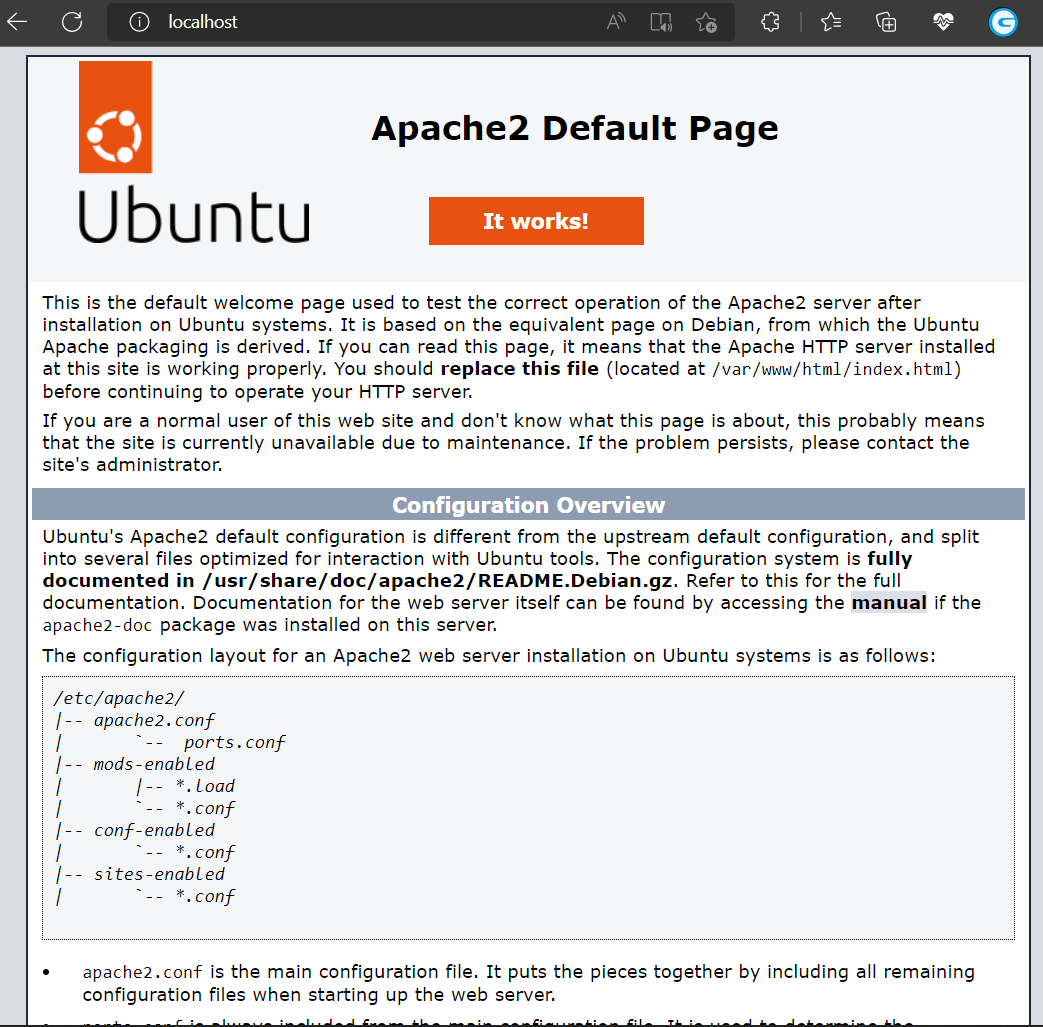Open the Extensions puzzle icon
The height and width of the screenshot is (1027, 1043).
point(770,22)
